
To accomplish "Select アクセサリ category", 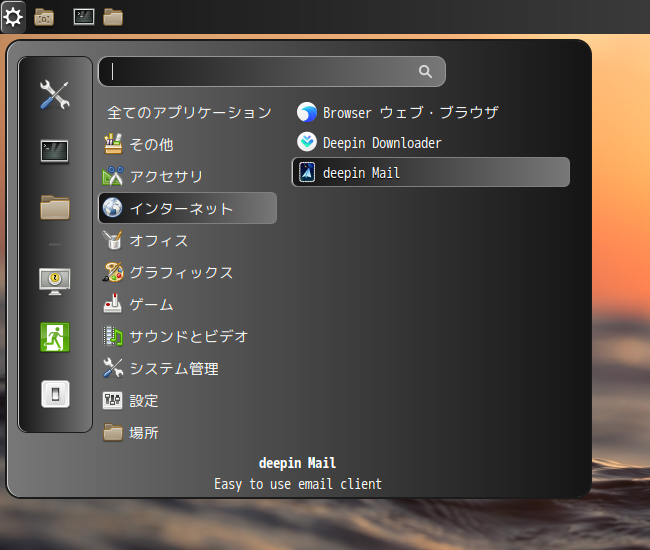I will [x=187, y=176].
